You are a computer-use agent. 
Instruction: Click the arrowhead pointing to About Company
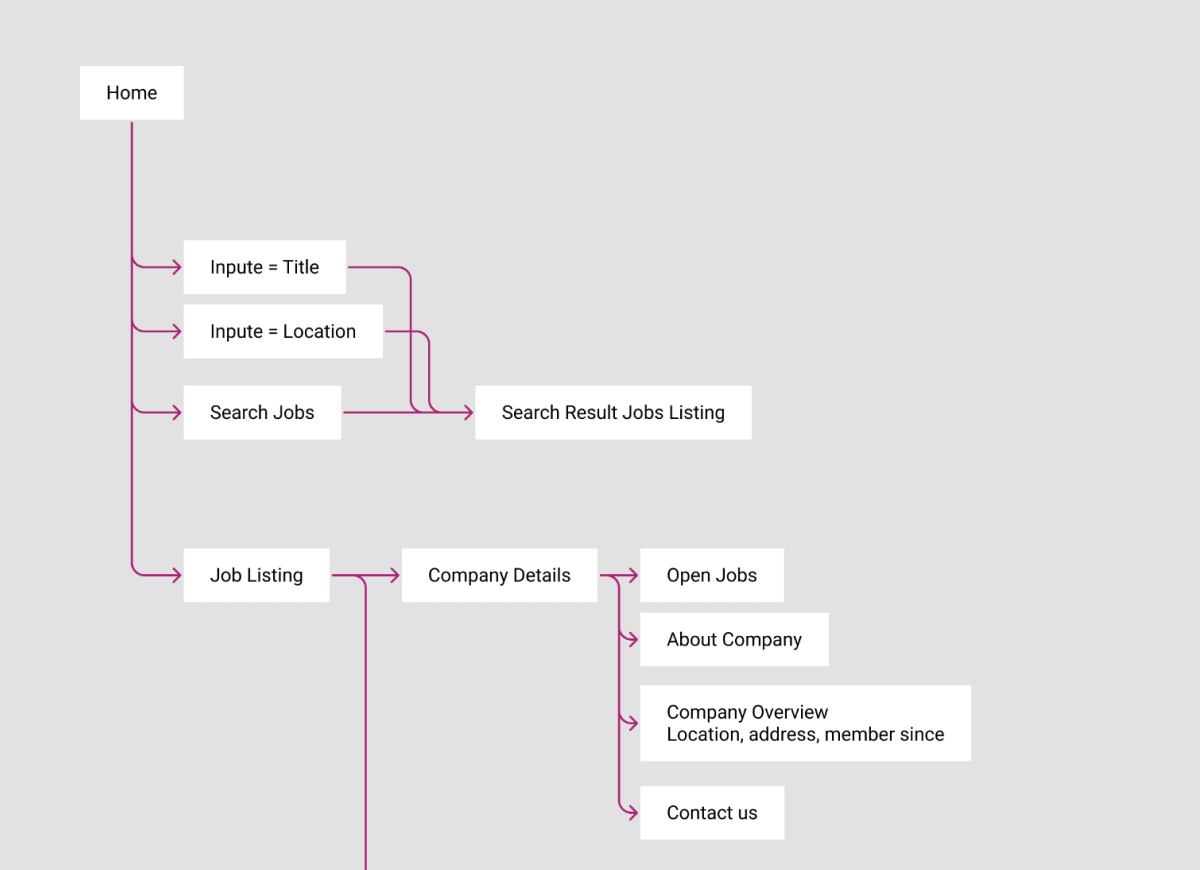[x=631, y=639]
